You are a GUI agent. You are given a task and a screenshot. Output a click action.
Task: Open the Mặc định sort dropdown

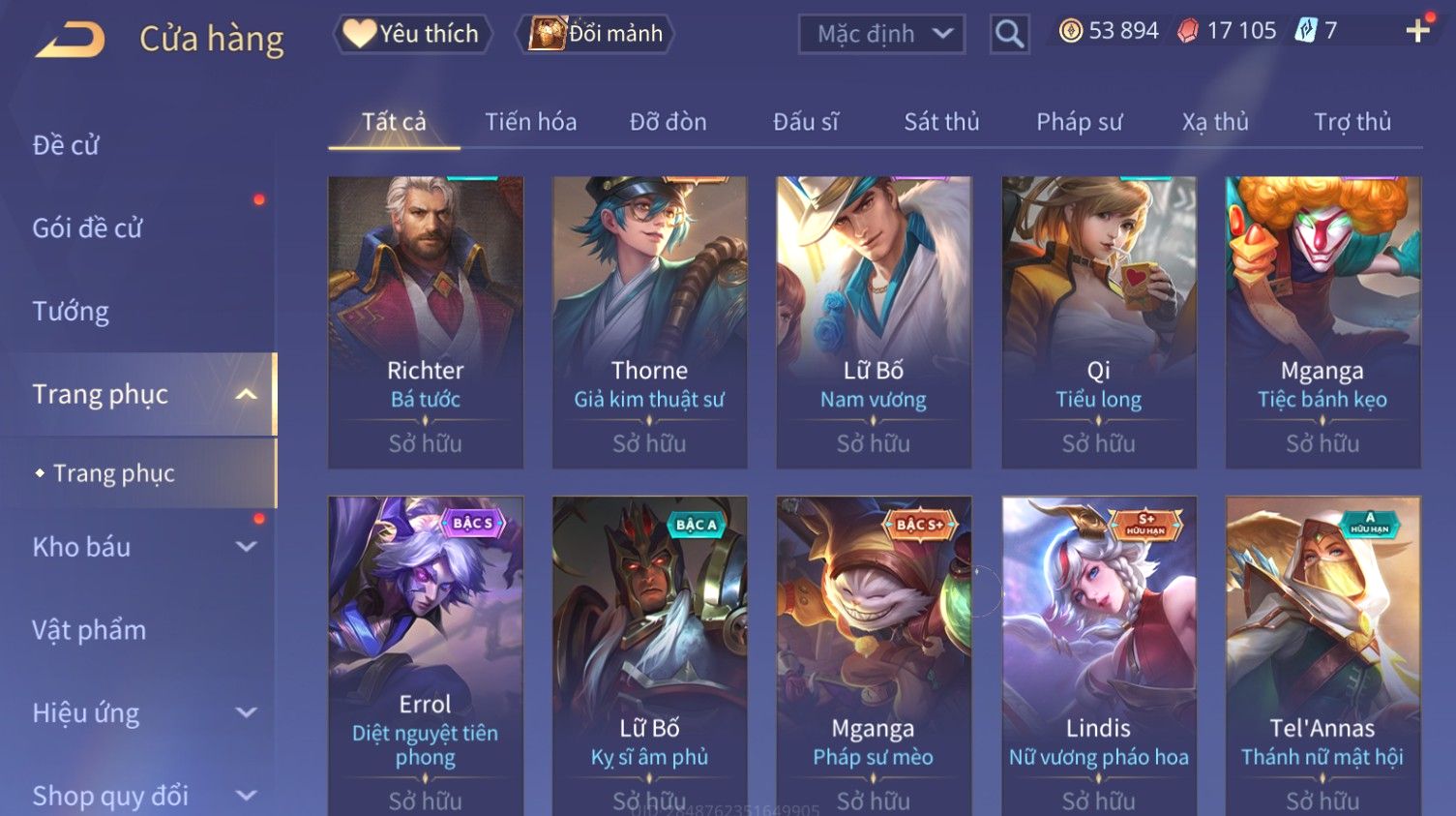tap(881, 34)
